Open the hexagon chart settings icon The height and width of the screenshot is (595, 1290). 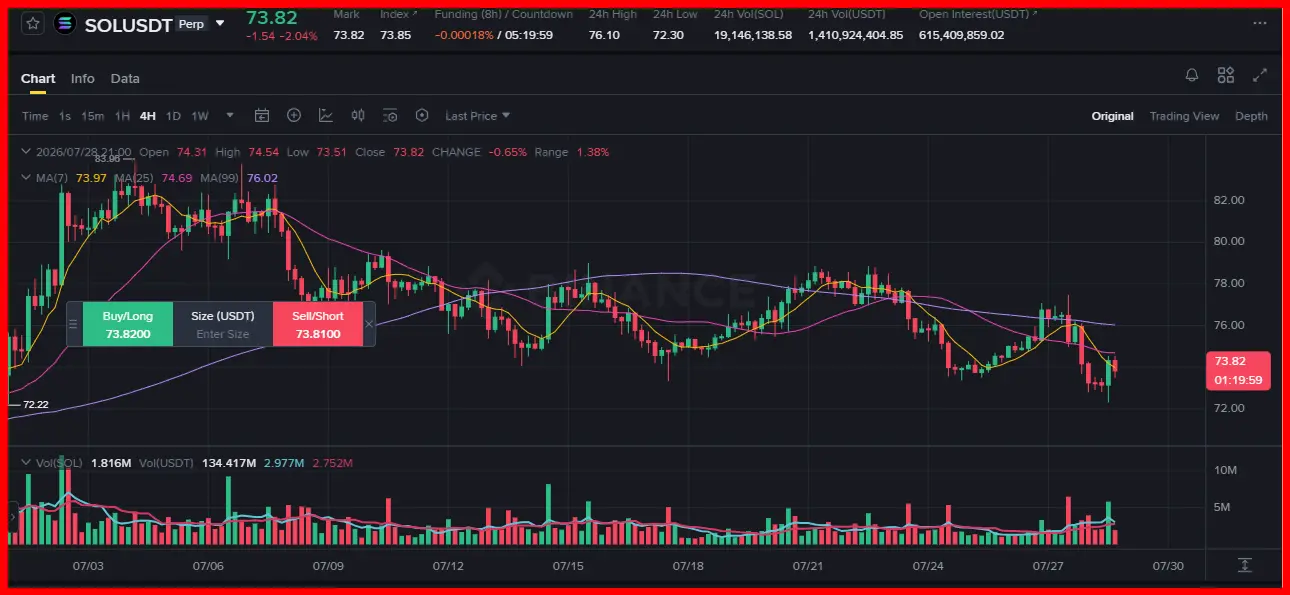tap(422, 116)
